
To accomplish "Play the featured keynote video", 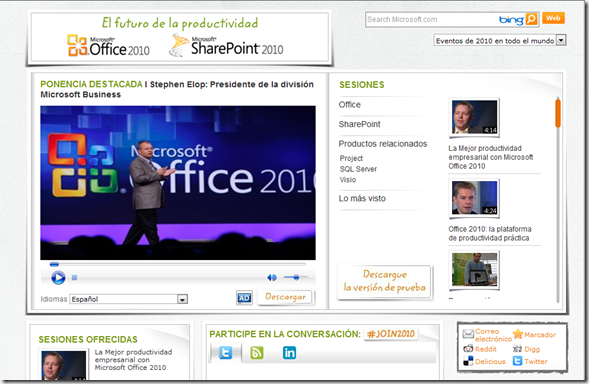I will click(58, 278).
